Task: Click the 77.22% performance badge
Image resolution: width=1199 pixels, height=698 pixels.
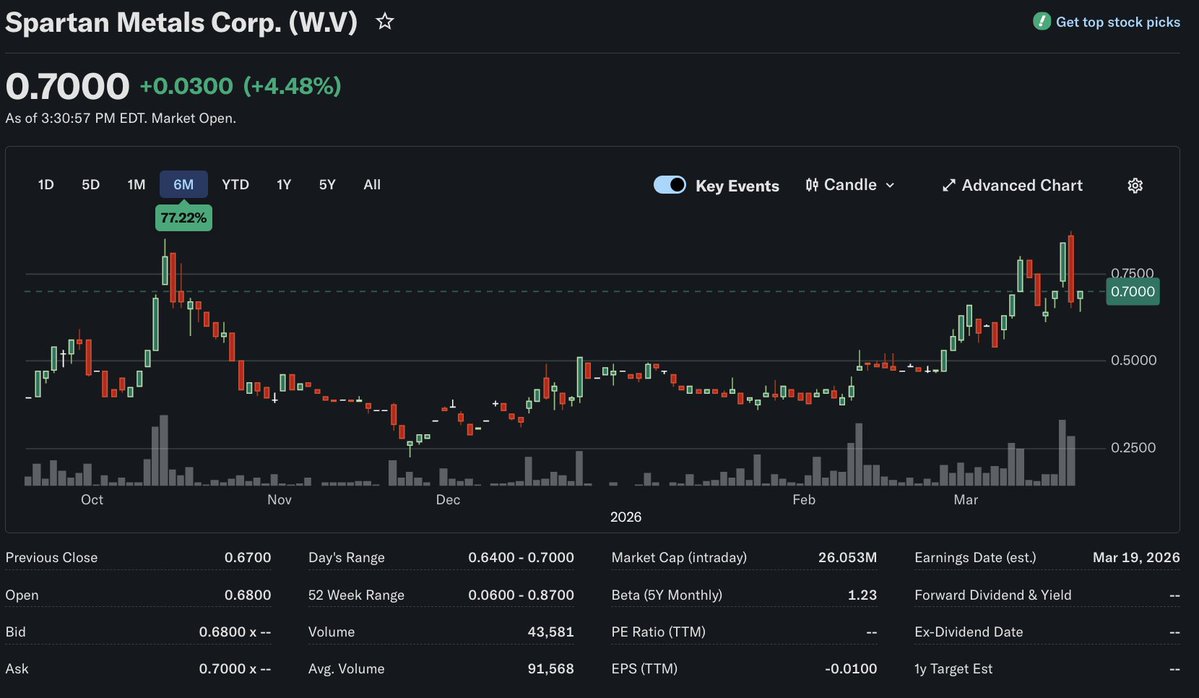Action: 184,218
